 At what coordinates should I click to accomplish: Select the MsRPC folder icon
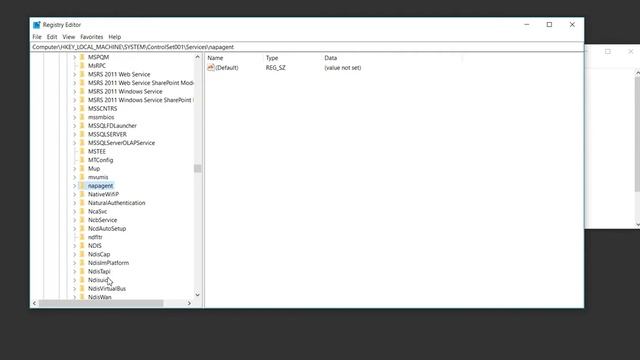(82, 66)
